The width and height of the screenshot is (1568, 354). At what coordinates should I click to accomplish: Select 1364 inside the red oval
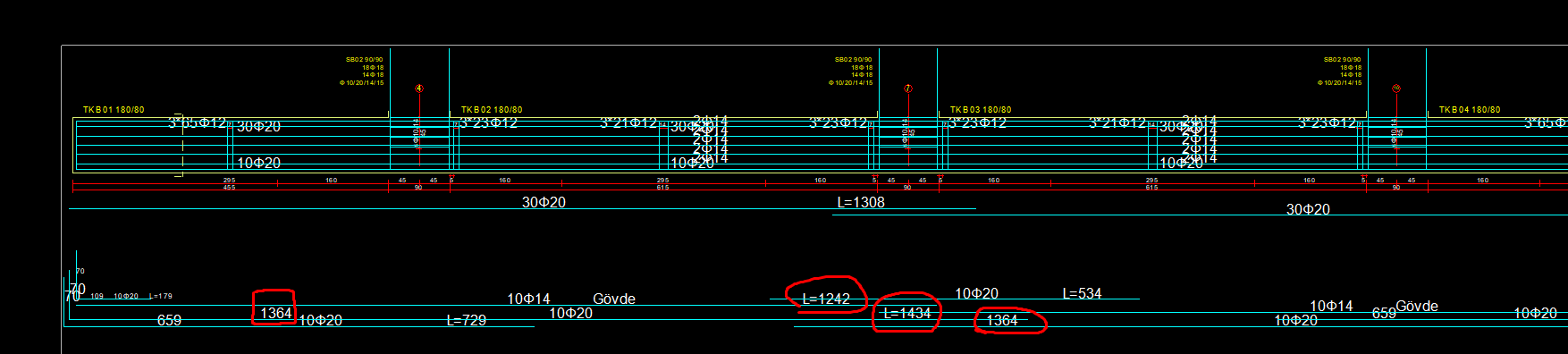tap(1002, 320)
